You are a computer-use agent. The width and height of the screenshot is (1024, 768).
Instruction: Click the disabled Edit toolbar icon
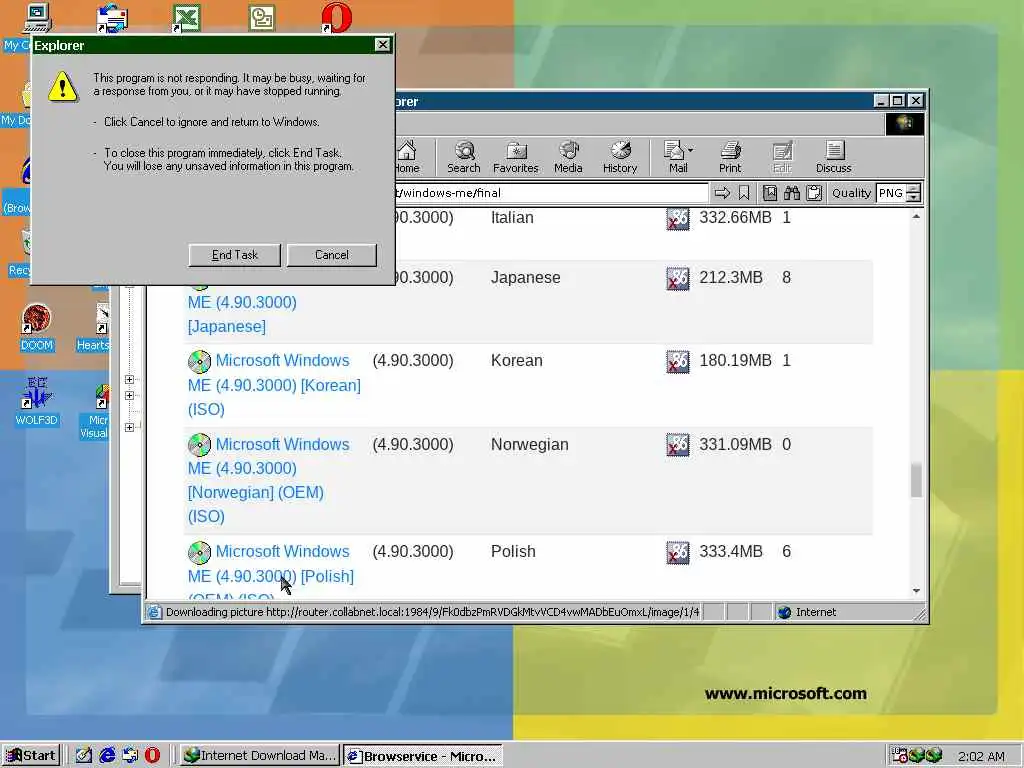click(x=782, y=157)
